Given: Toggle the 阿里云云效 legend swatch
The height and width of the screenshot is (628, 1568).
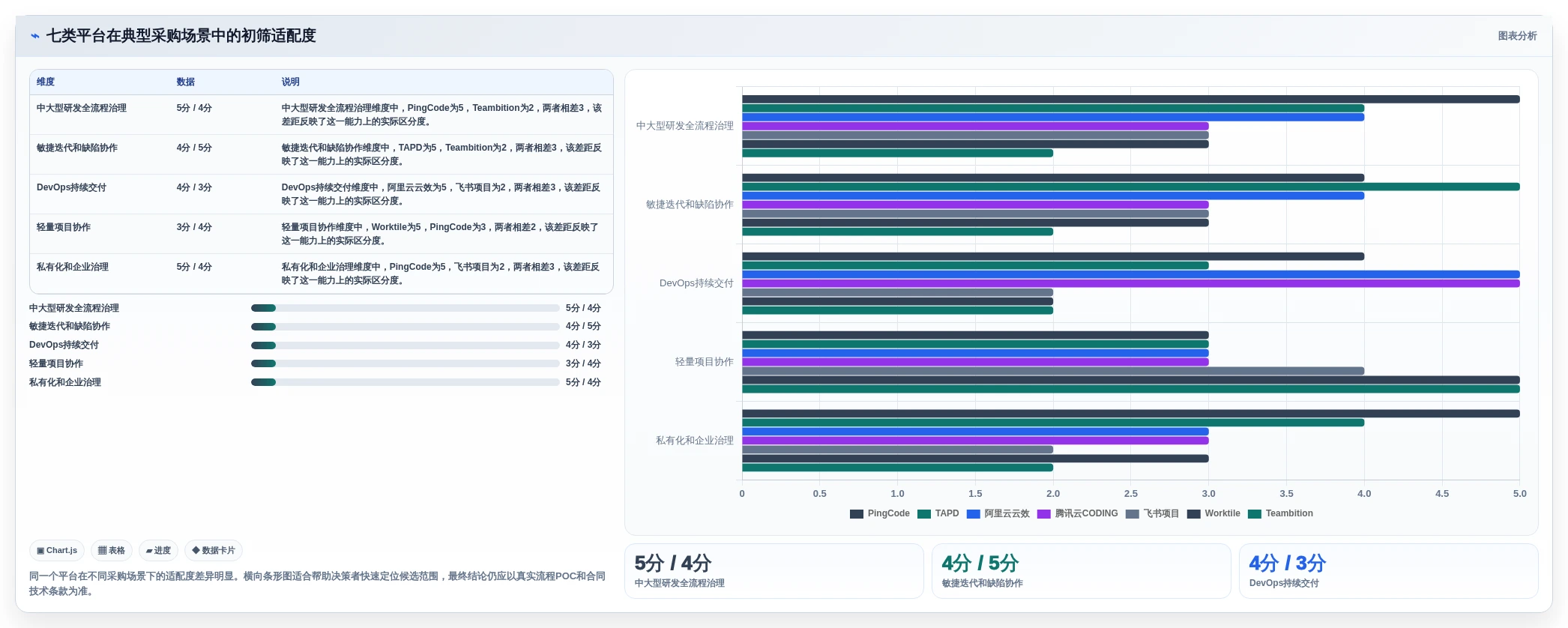Looking at the screenshot, I should point(974,514).
